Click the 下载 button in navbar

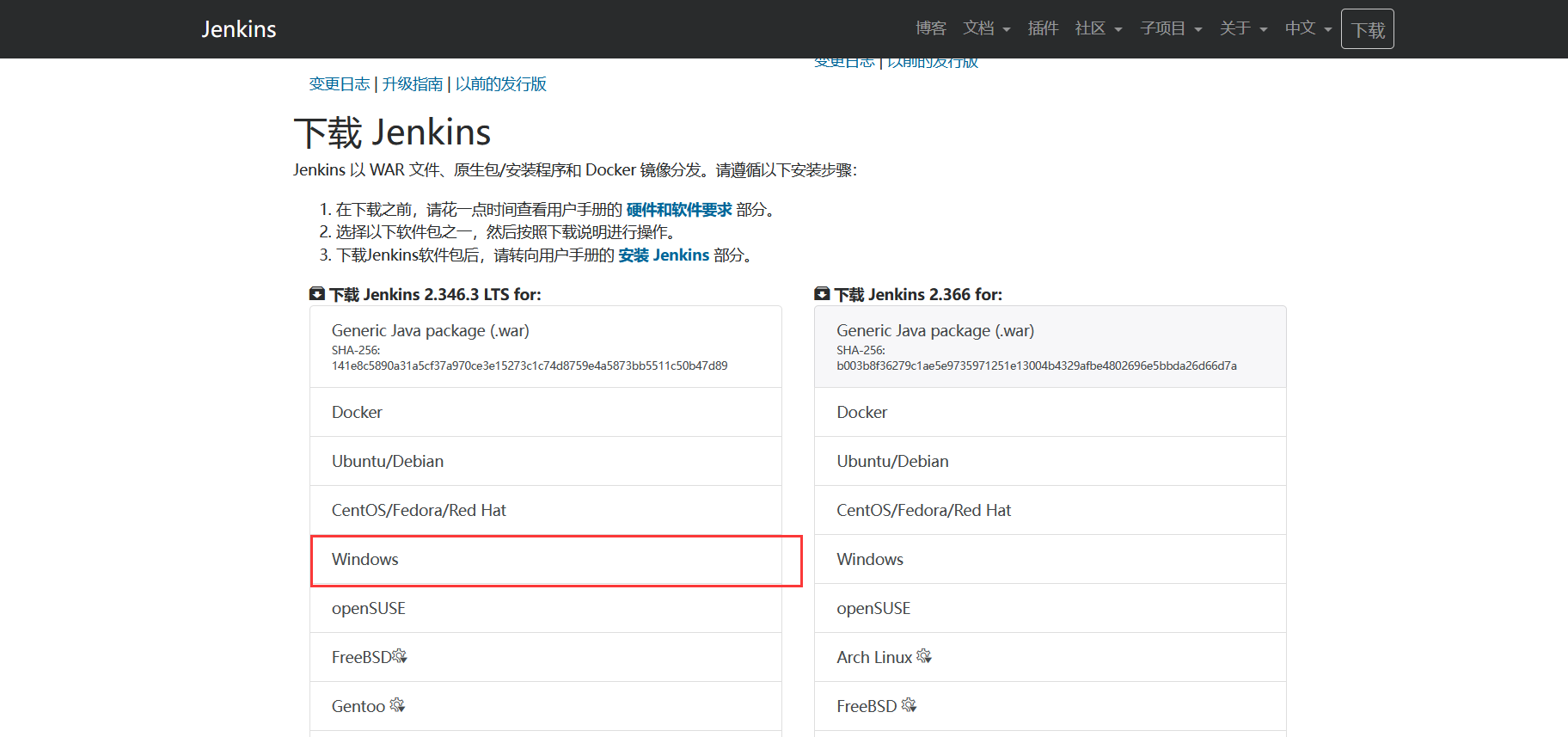point(1368,29)
